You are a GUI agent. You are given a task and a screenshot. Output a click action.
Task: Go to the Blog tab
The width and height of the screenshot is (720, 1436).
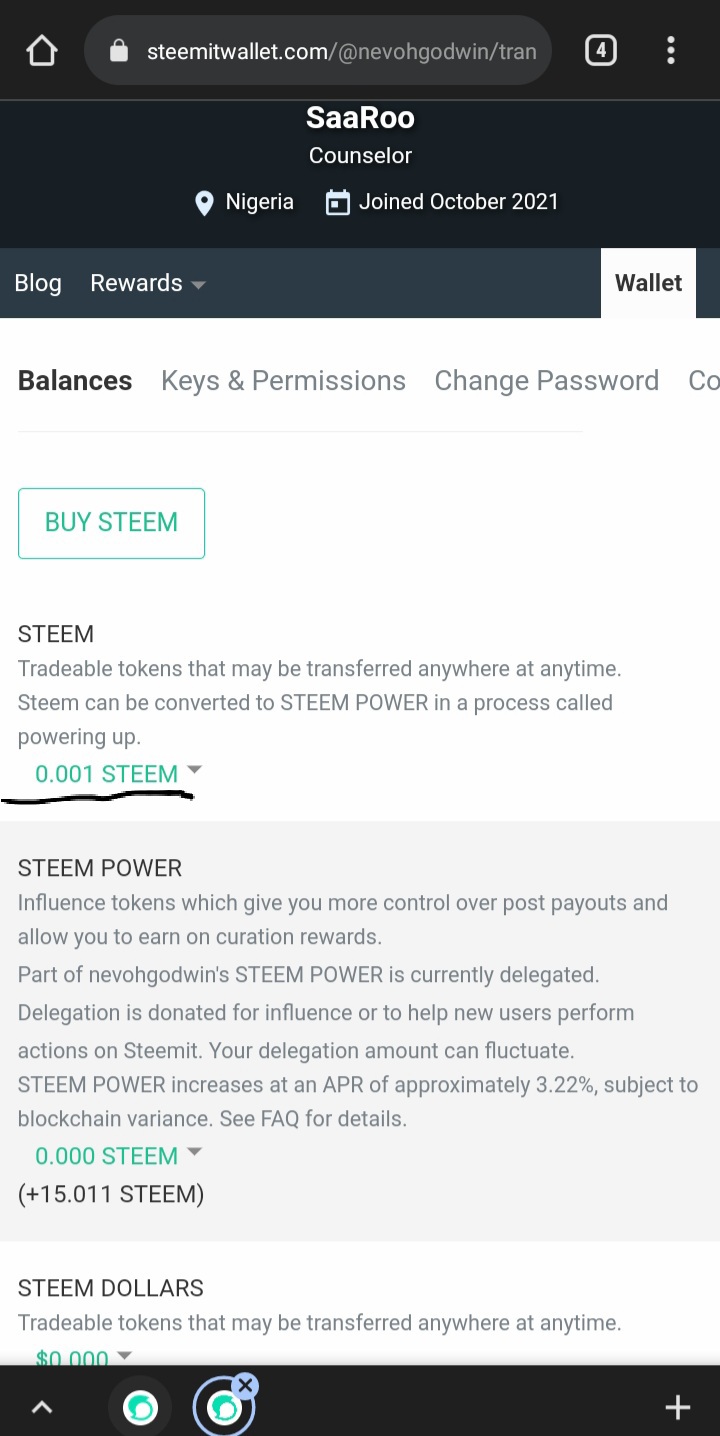[38, 283]
